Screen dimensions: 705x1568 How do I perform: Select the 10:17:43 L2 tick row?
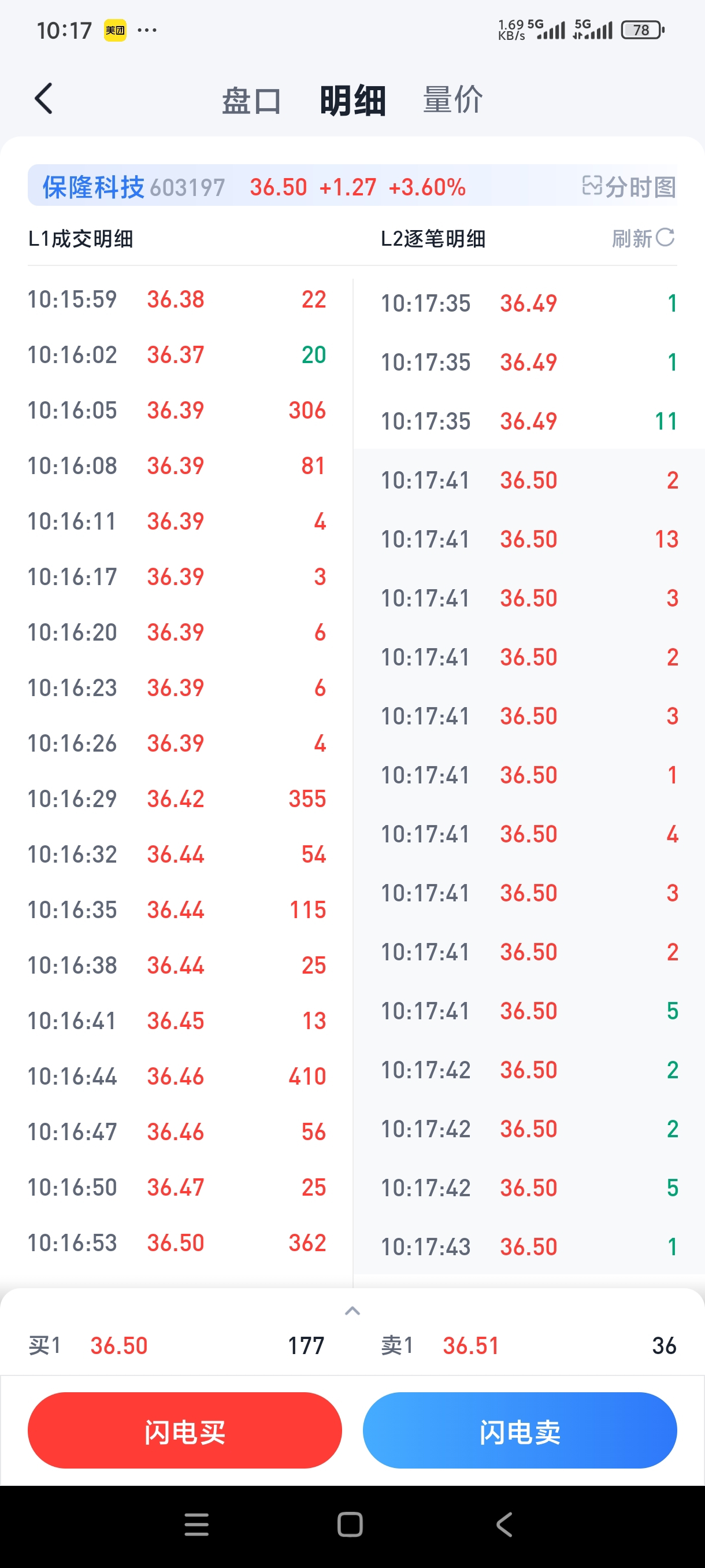tap(529, 1247)
